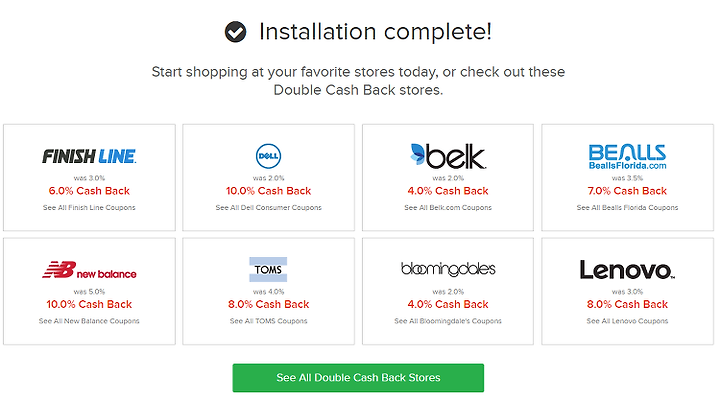This screenshot has height=400, width=720.
Task: Click See All Lenovo Coupons link
Action: 627,321
